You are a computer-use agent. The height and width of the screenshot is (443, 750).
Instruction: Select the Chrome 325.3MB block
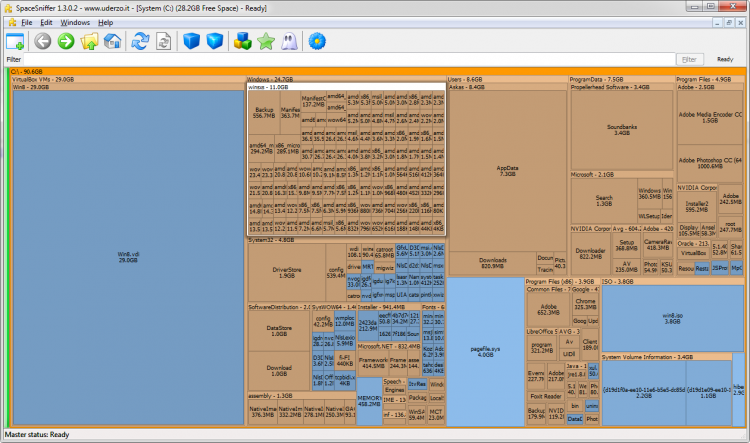click(585, 304)
